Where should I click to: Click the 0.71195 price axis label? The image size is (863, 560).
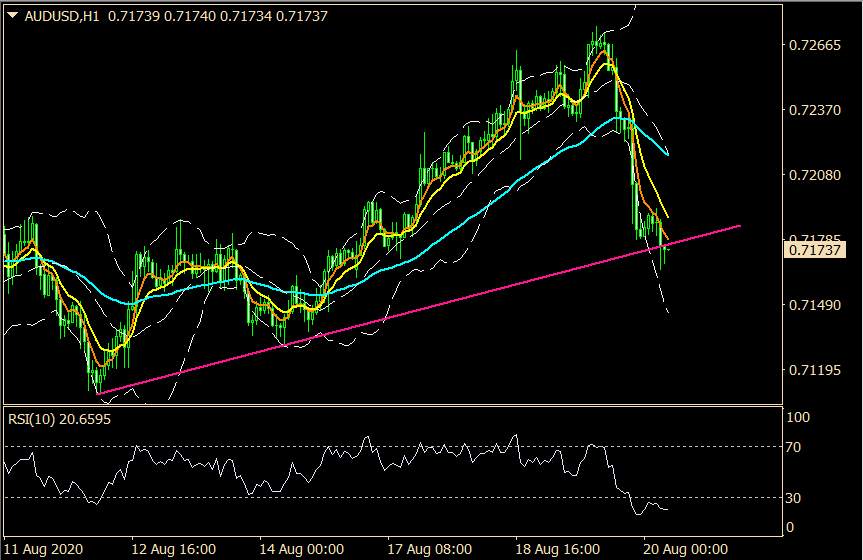(x=815, y=370)
